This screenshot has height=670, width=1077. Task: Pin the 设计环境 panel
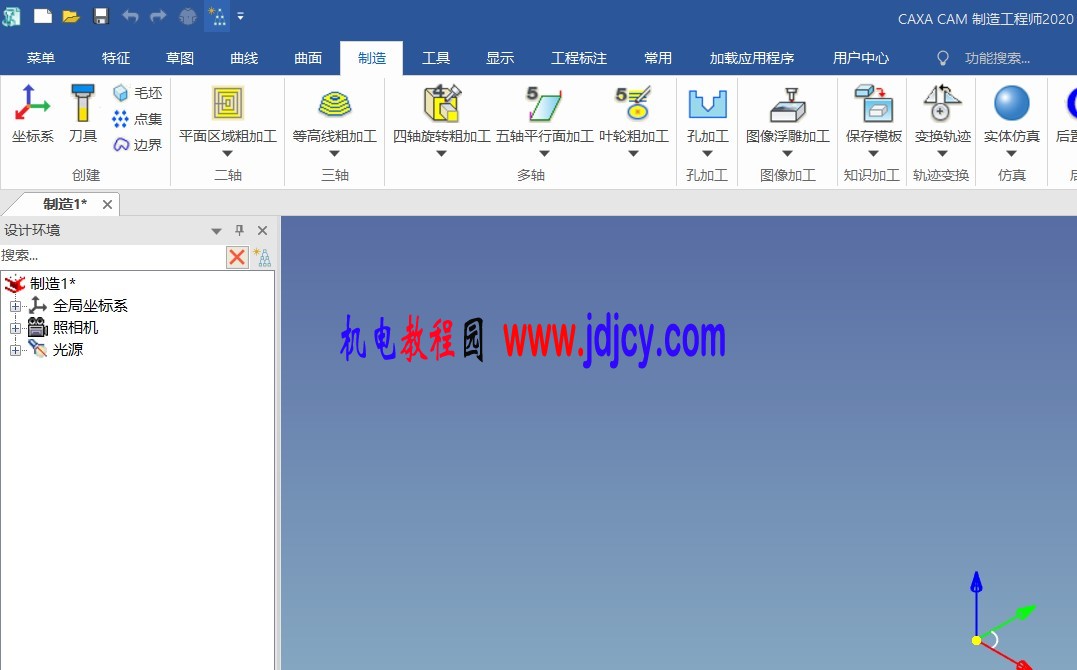point(239,230)
